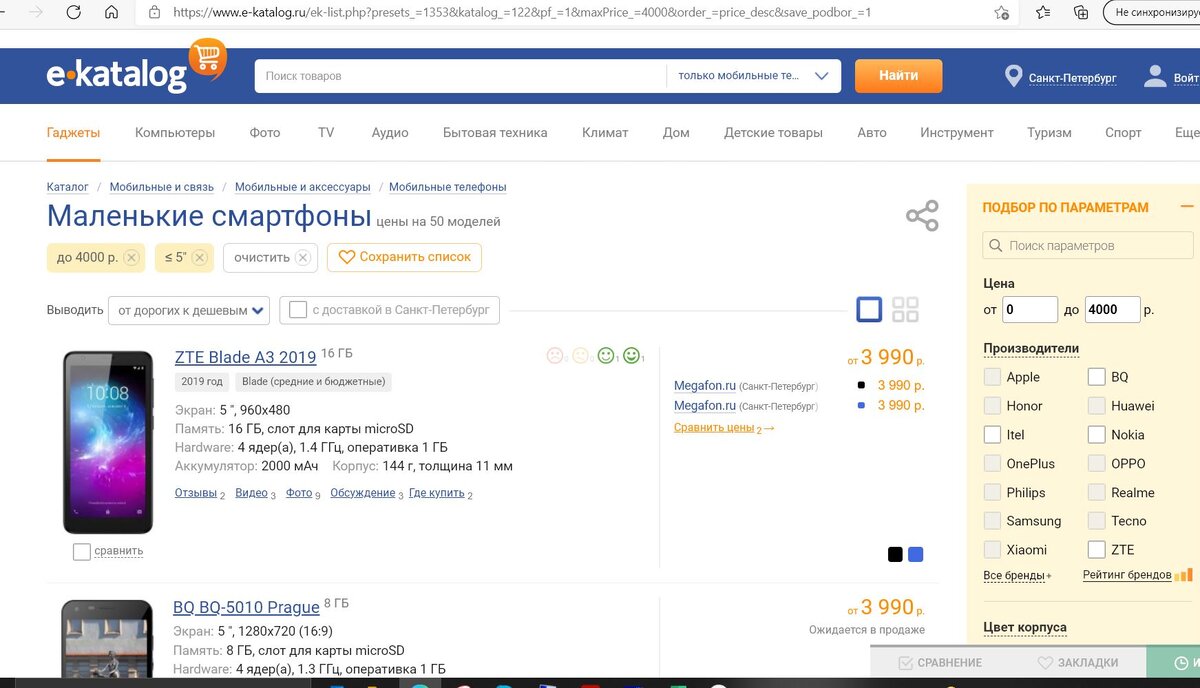1200x688 pixels.
Task: Select black color swatch for ZTE phone
Action: pos(895,554)
